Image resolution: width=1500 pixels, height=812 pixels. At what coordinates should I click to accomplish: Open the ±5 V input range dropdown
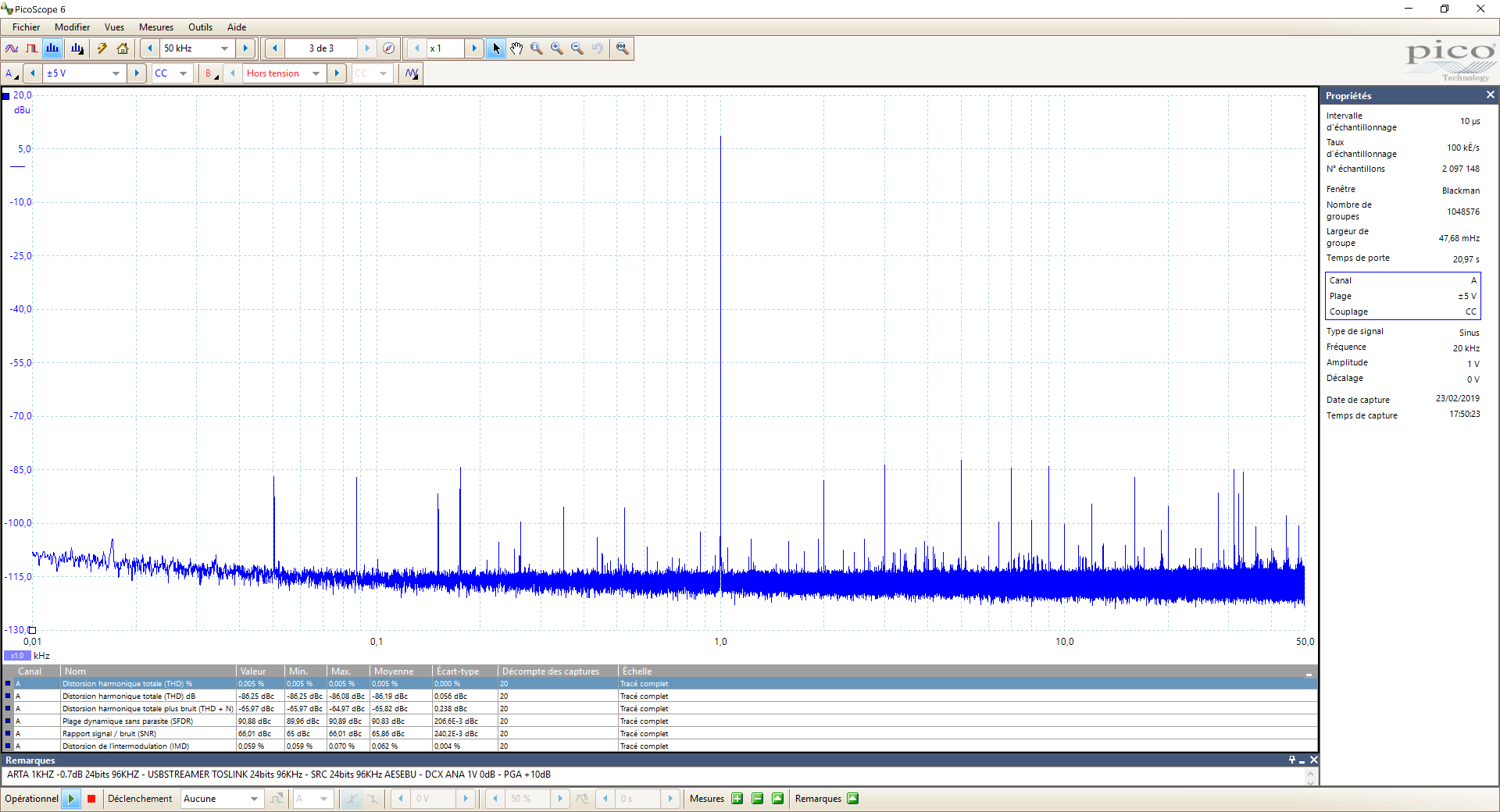(116, 73)
